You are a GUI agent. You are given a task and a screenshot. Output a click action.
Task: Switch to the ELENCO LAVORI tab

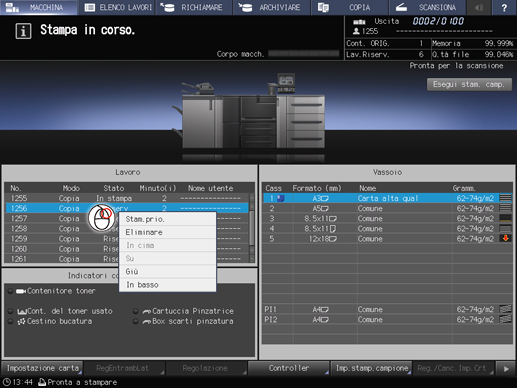[118, 7]
